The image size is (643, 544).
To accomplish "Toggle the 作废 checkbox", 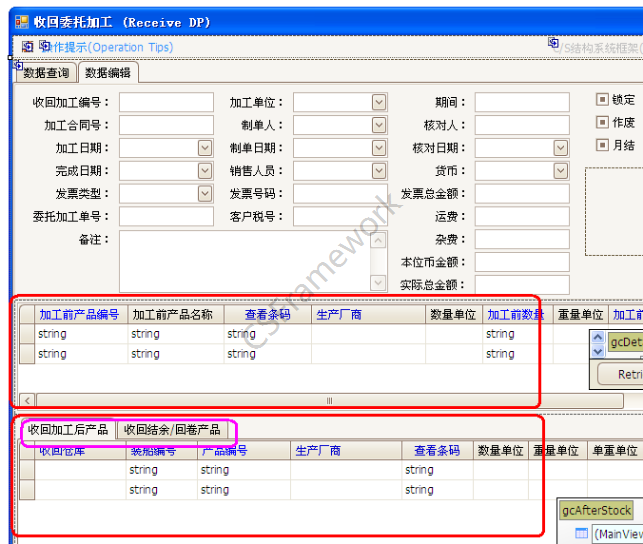I will point(602,122).
